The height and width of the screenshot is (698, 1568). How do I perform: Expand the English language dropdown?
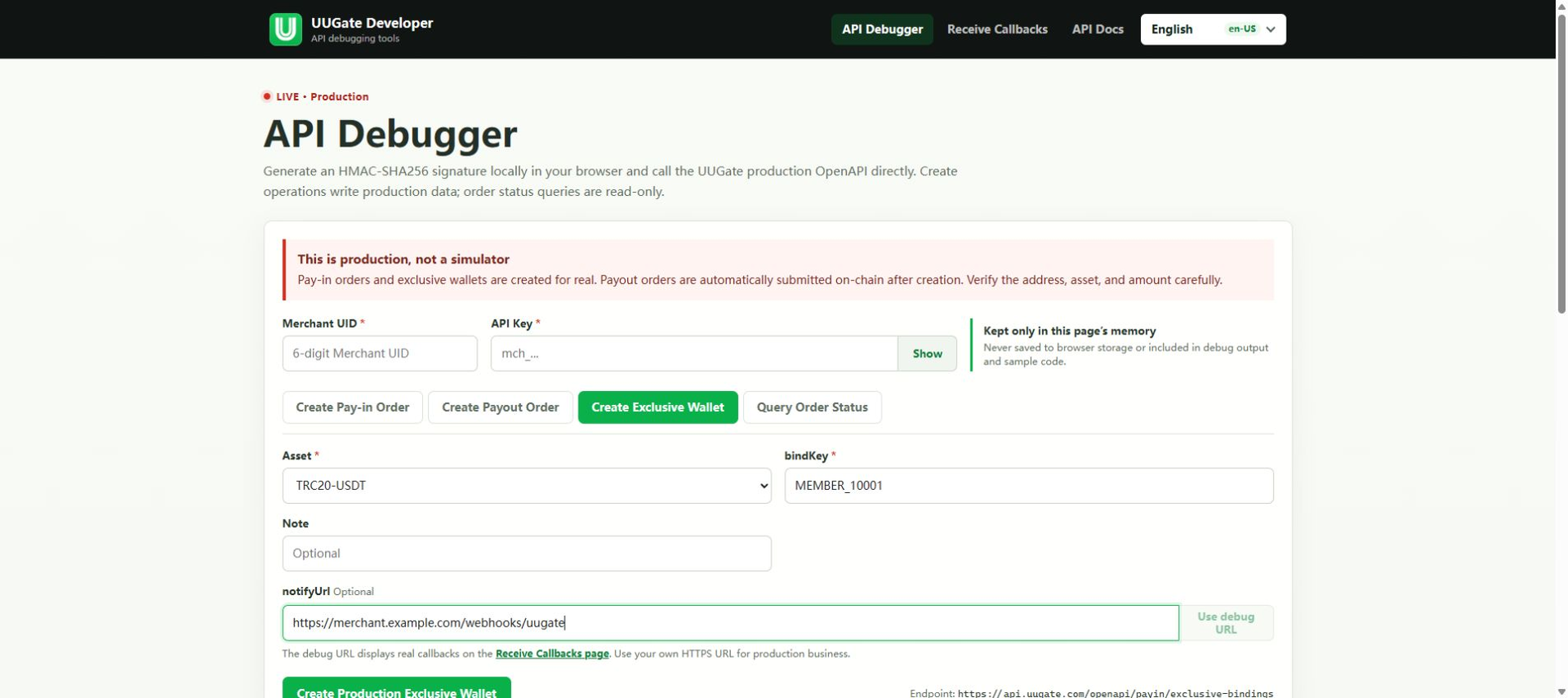click(x=1213, y=29)
